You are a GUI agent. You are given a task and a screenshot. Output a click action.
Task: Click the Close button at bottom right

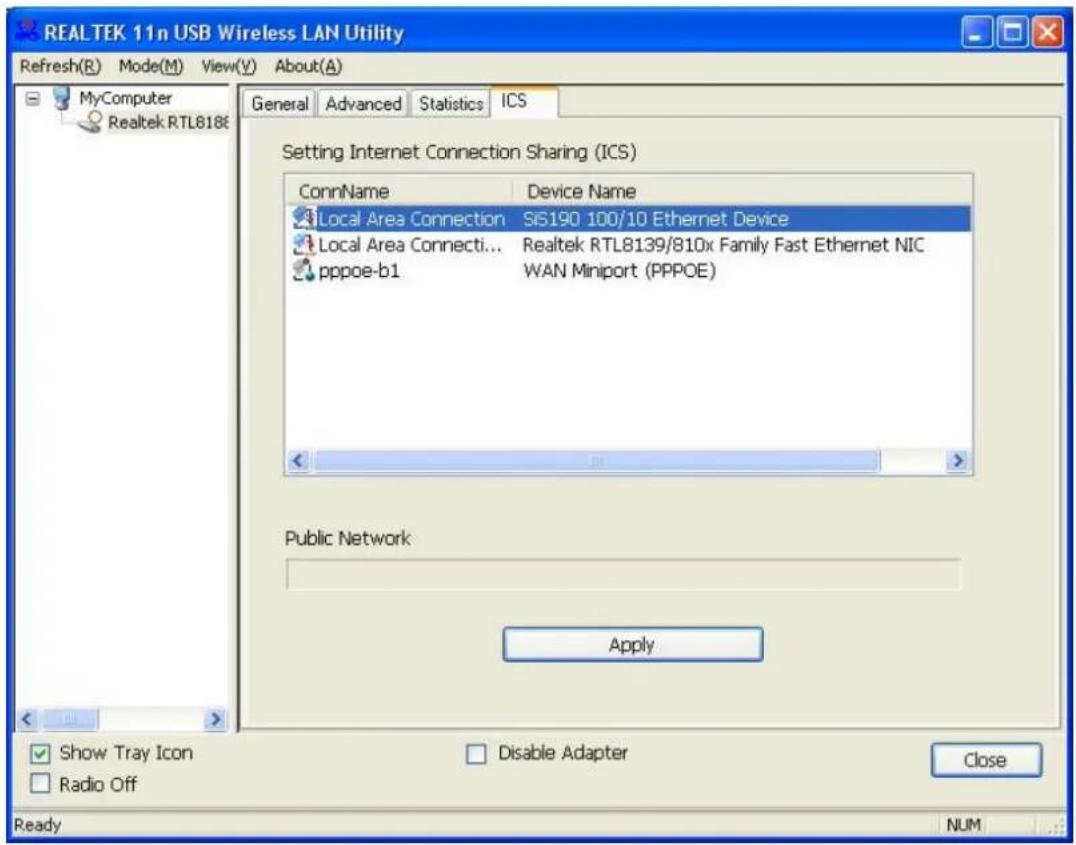coord(986,761)
